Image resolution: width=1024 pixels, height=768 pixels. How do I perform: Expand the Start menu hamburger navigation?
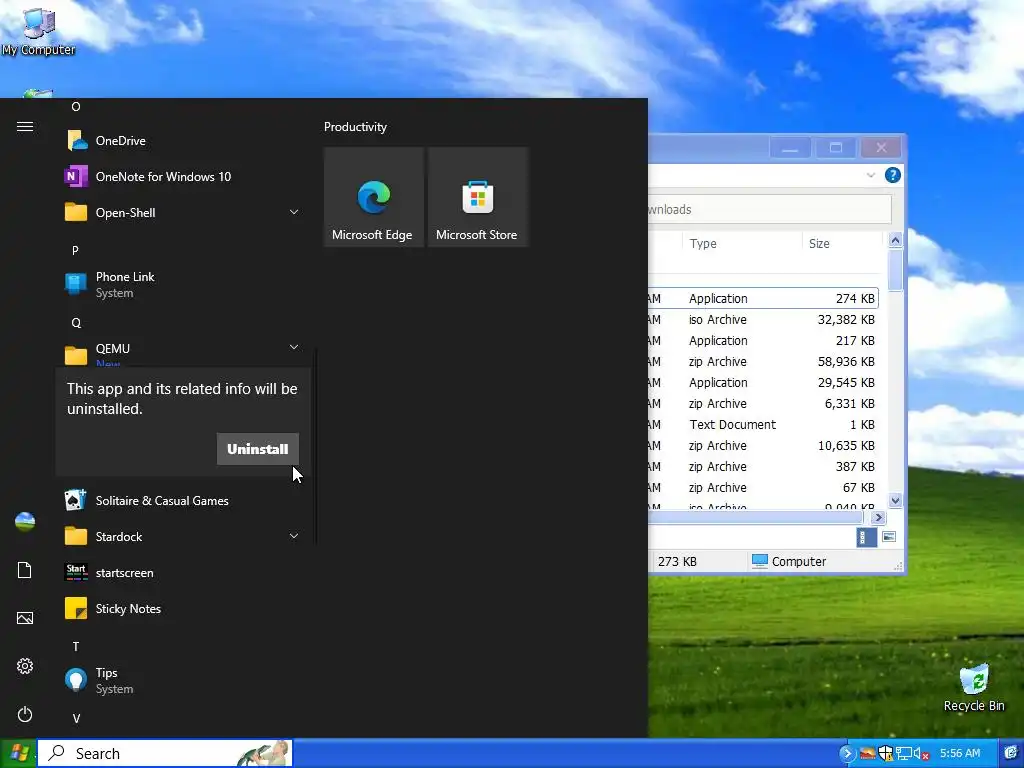click(25, 126)
